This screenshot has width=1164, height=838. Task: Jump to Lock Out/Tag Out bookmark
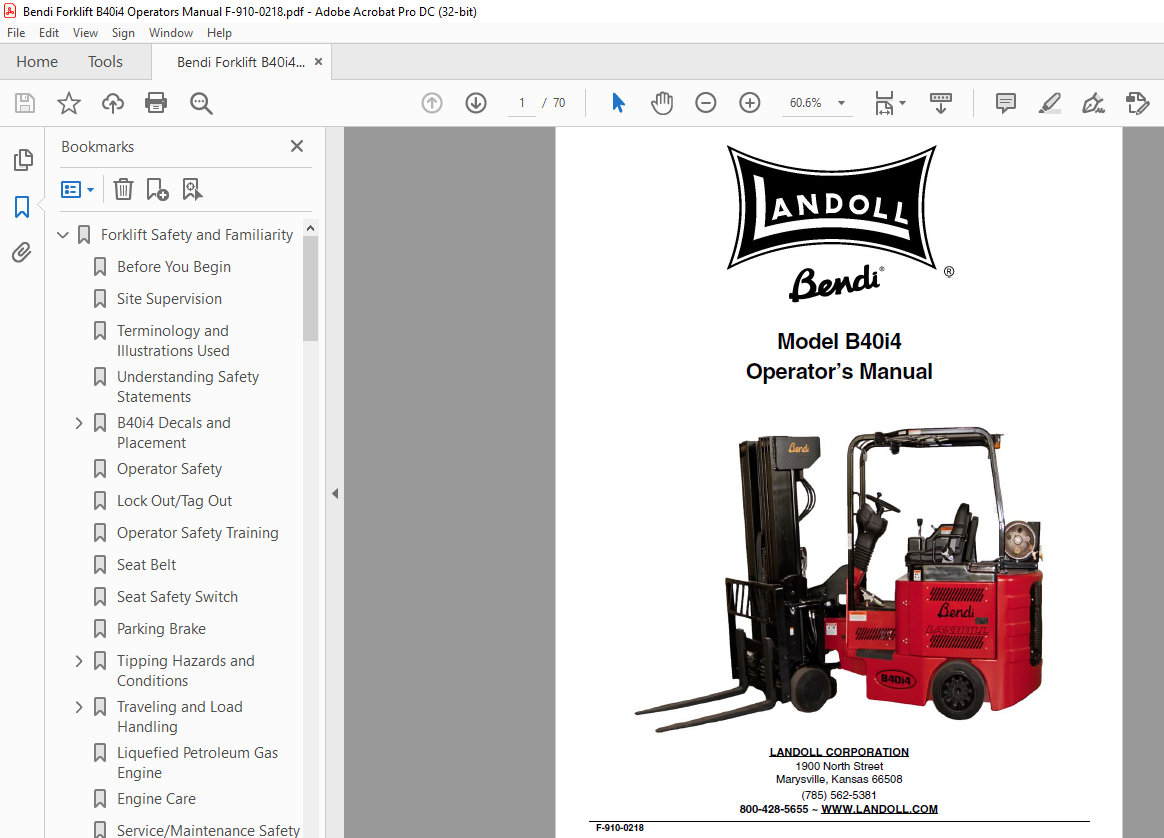point(174,501)
